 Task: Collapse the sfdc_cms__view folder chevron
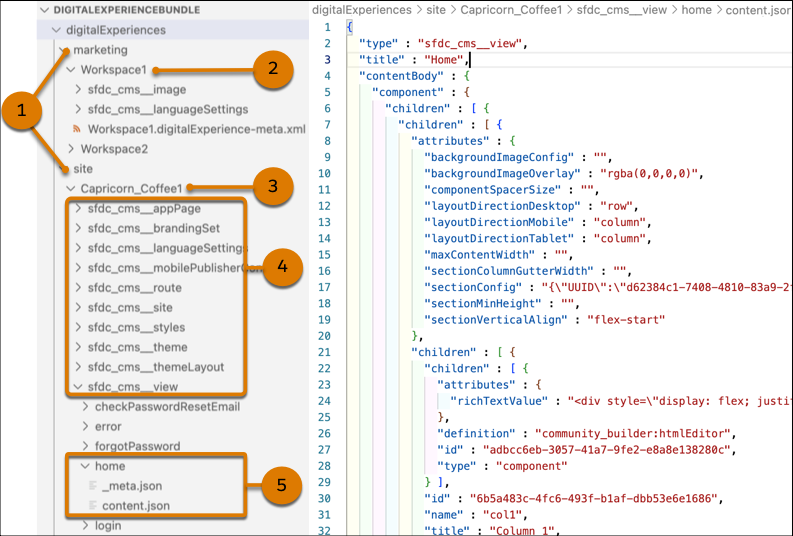[78, 387]
